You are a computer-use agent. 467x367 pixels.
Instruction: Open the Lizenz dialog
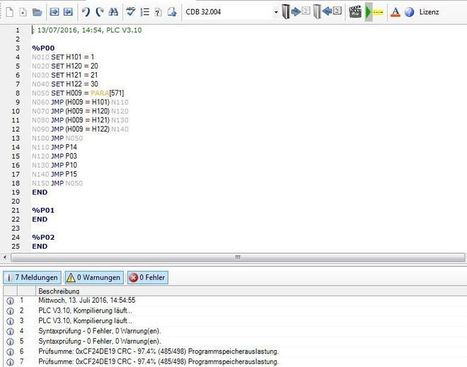click(x=429, y=12)
